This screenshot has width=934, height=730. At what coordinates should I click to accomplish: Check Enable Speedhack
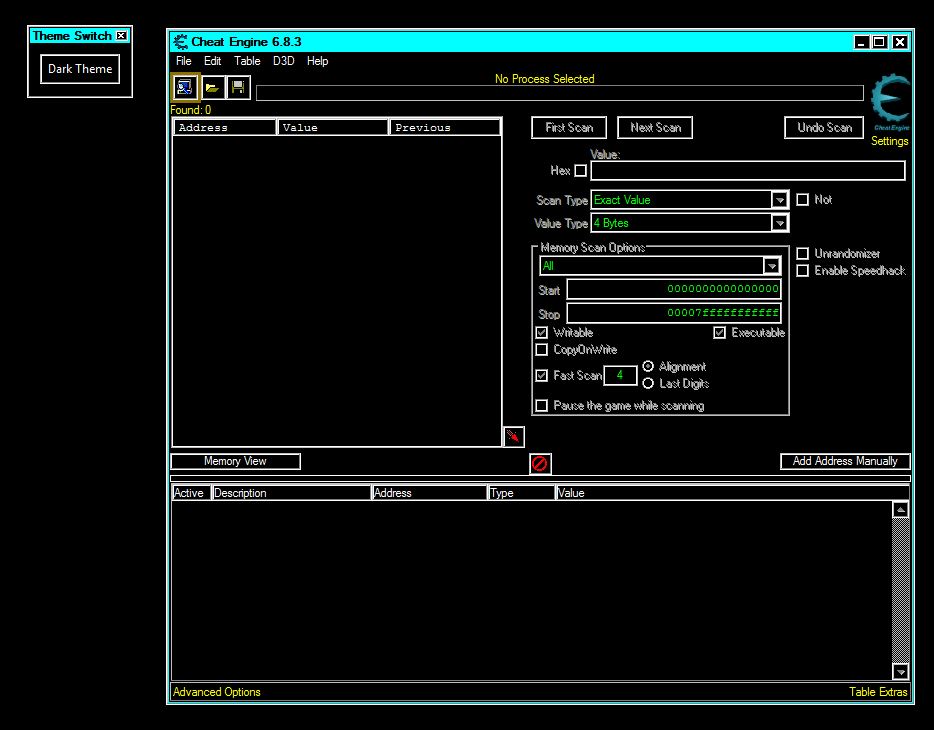coord(802,271)
